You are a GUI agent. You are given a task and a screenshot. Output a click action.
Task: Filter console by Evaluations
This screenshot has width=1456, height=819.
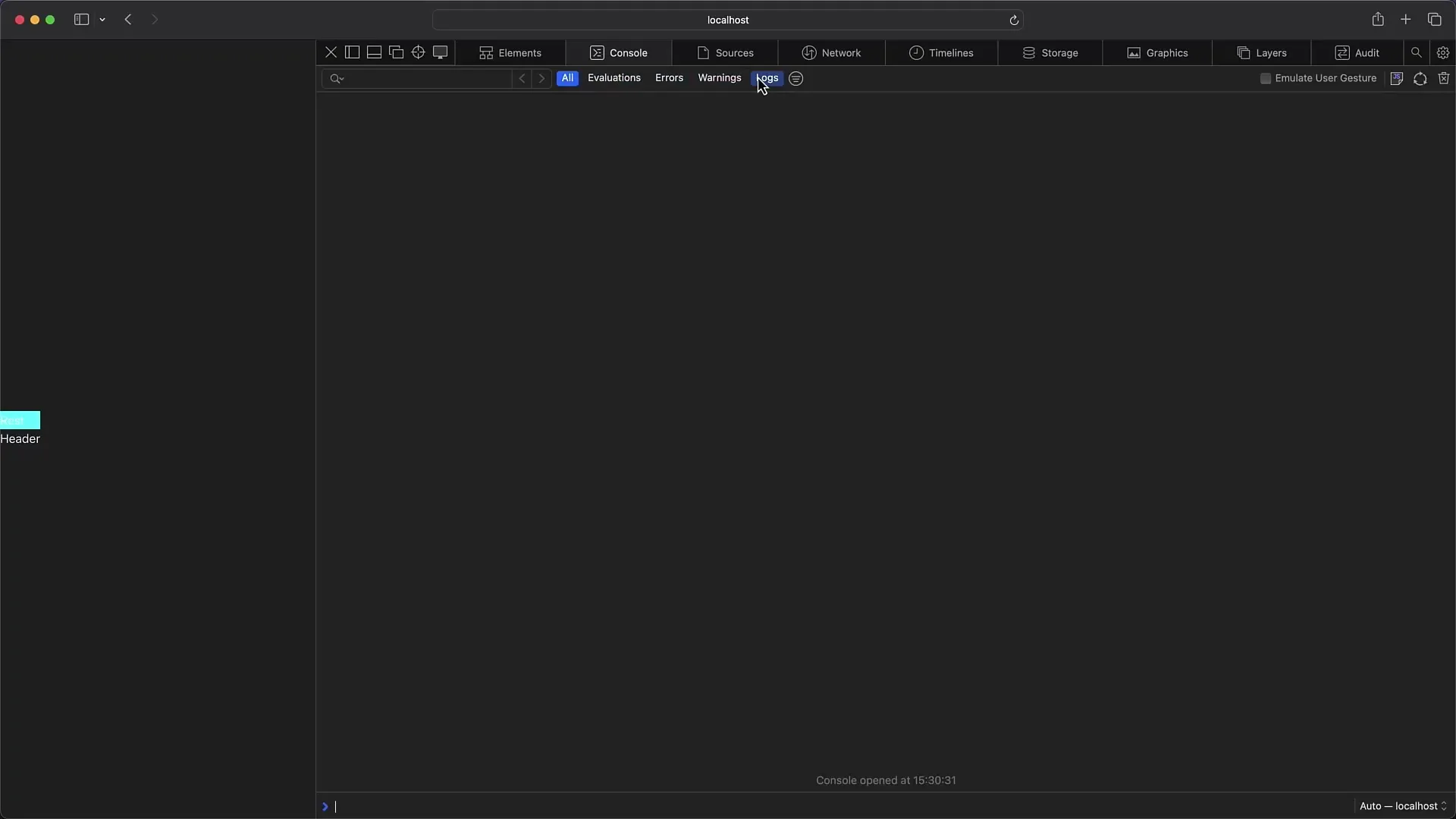(x=614, y=78)
